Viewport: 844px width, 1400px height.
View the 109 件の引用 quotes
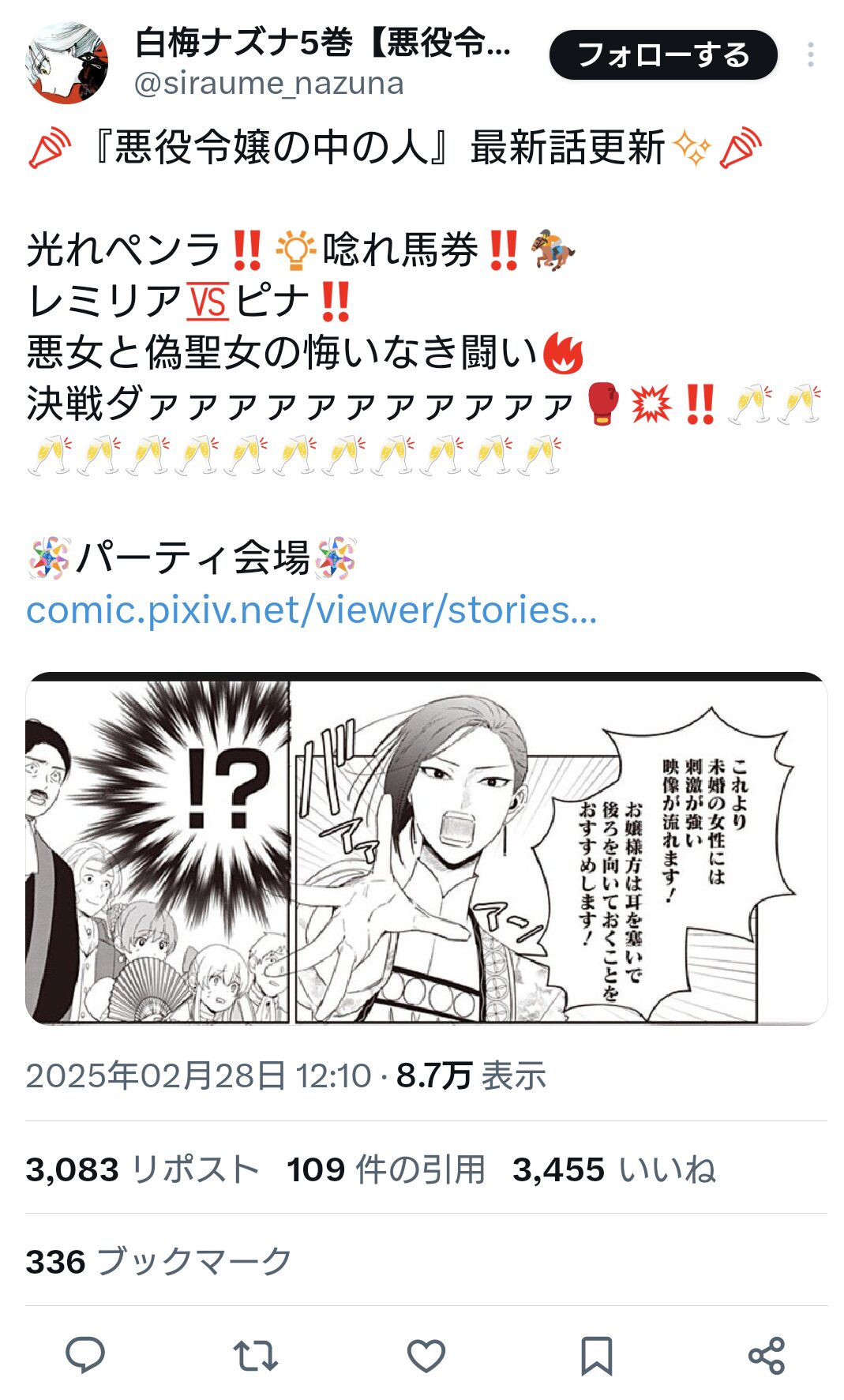[x=385, y=1169]
